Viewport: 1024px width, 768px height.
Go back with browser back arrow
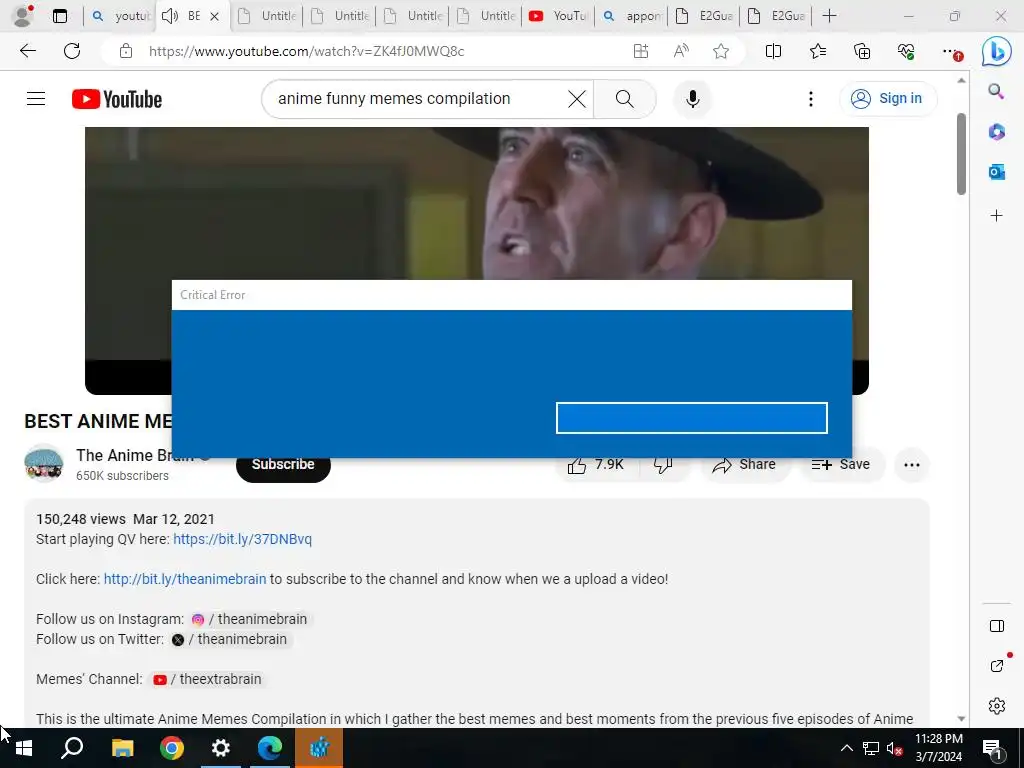pos(27,51)
